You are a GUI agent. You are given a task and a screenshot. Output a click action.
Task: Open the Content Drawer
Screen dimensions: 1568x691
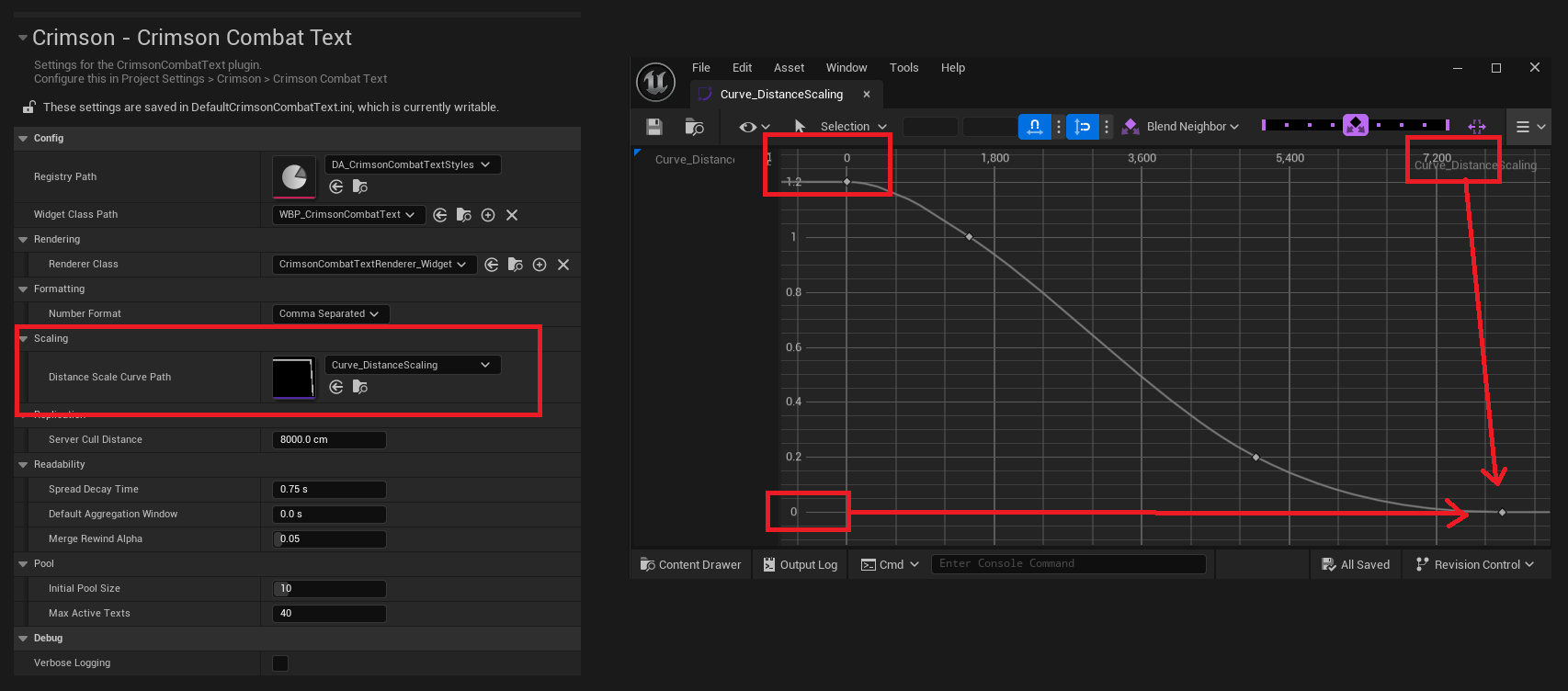click(690, 564)
